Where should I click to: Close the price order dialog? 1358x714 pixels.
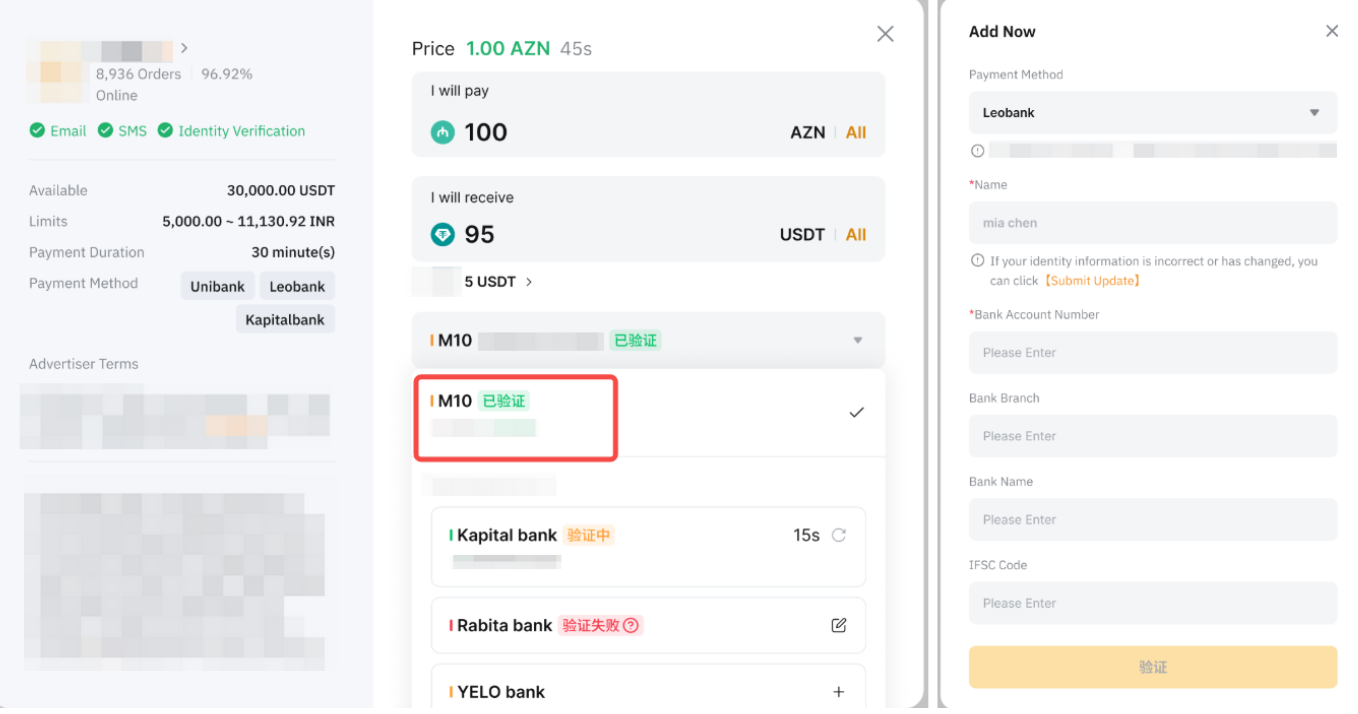(x=884, y=34)
